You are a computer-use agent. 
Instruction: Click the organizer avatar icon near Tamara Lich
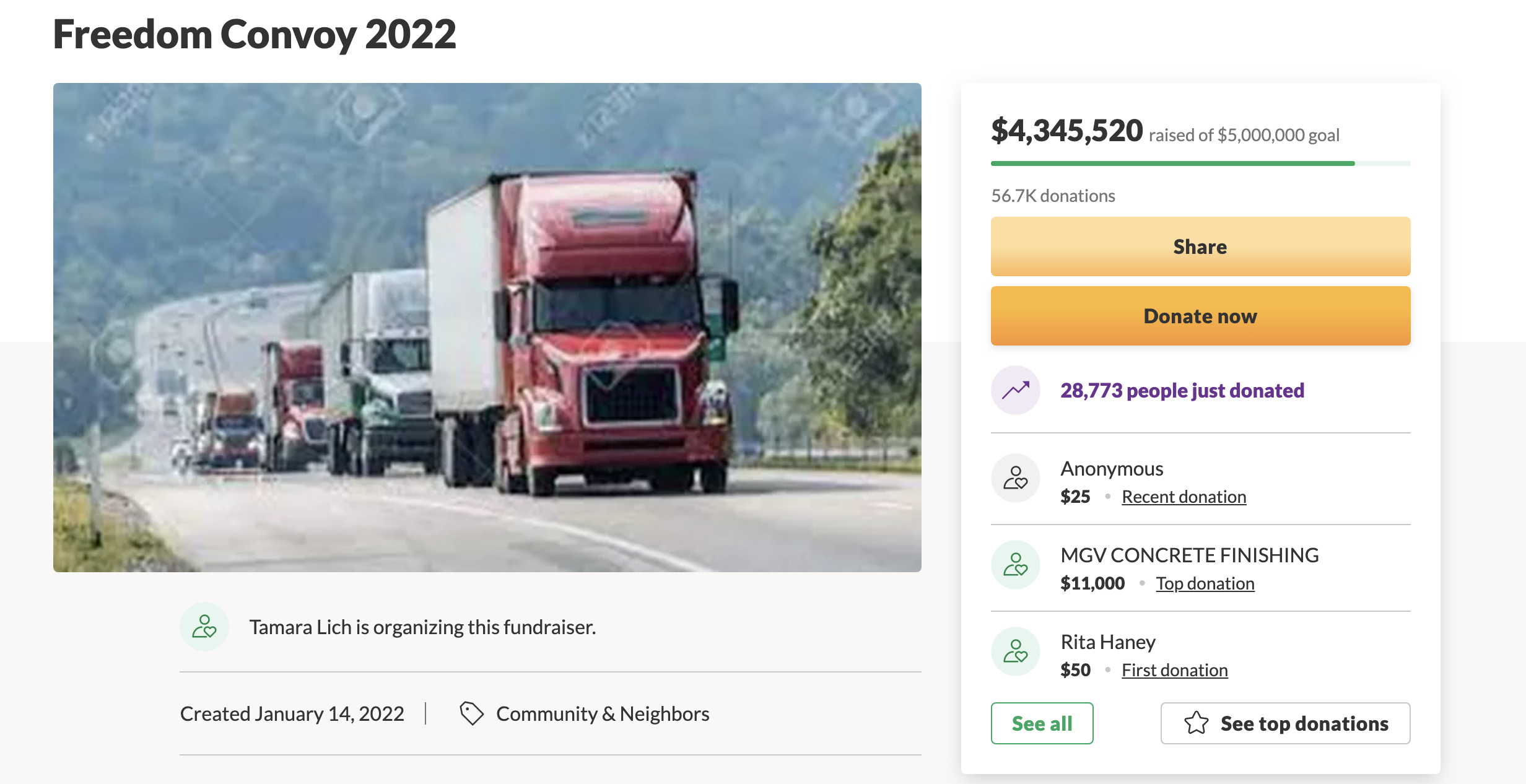click(x=204, y=627)
